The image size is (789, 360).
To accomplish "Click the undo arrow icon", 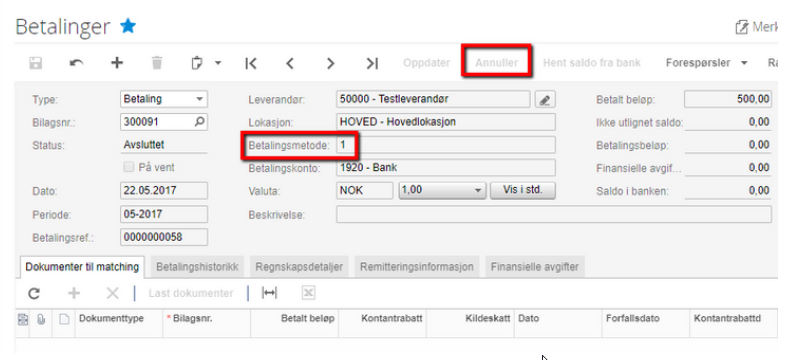I will [x=76, y=63].
